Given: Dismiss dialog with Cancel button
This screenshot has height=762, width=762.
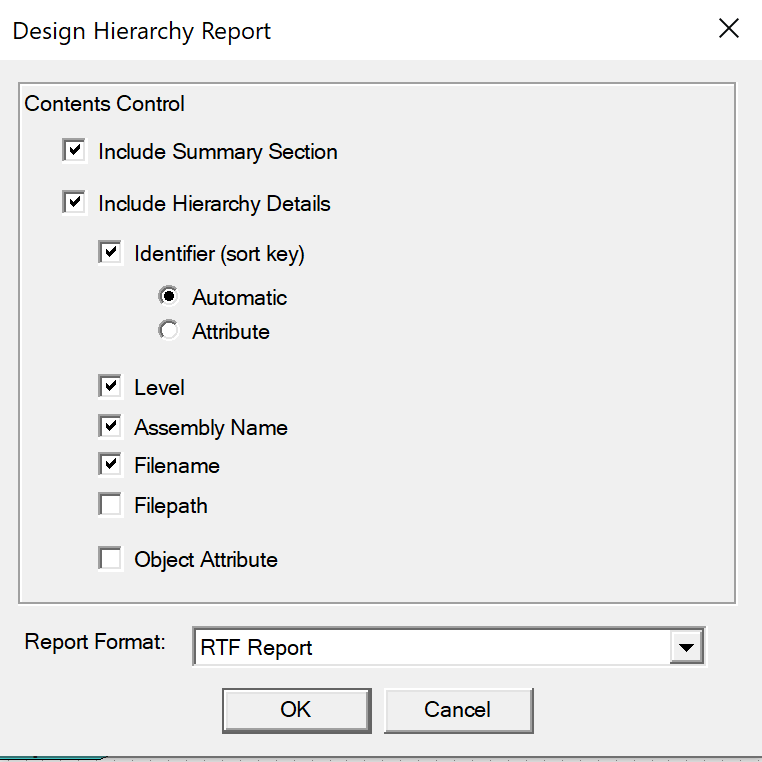Looking at the screenshot, I should [458, 710].
